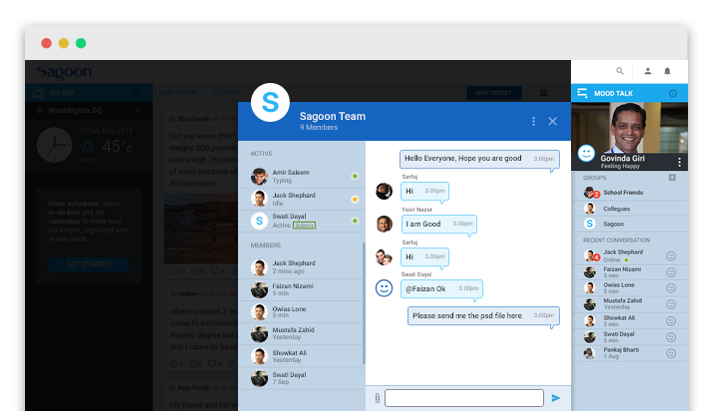Switch to the My Secrets tab
This screenshot has height=411, width=717.
point(227,92)
